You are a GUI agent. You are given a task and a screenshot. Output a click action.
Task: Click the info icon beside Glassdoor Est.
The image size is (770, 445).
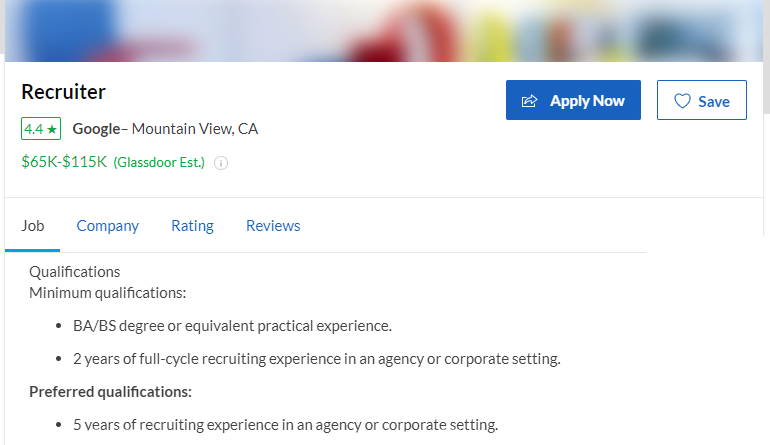point(221,163)
